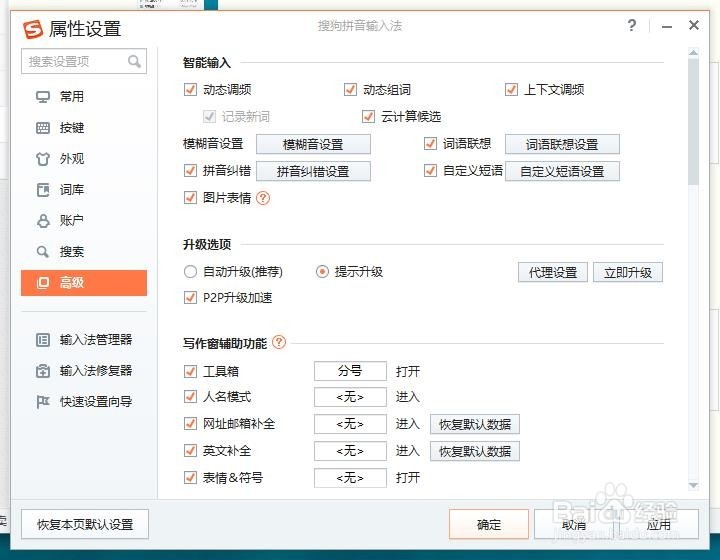Click help icon beside 图片表情

point(263,198)
